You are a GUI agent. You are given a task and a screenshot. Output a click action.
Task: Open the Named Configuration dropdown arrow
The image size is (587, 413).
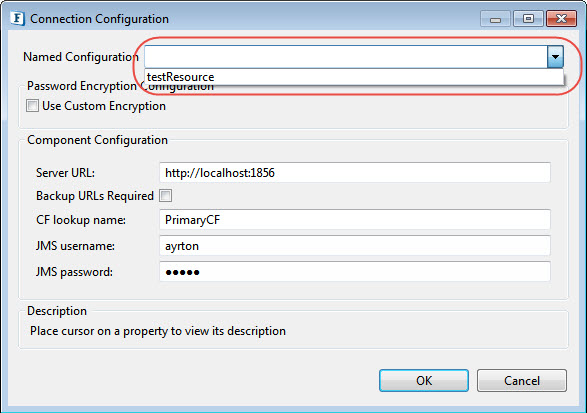coord(555,57)
